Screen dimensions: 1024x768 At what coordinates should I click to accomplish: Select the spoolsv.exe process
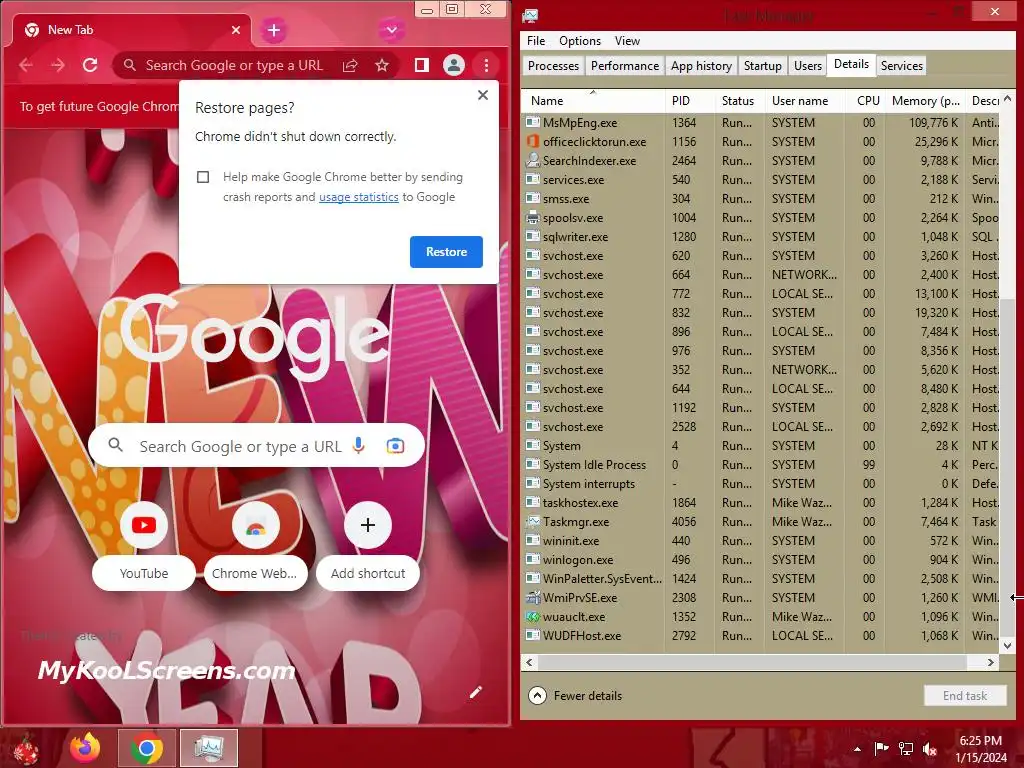tap(761, 217)
